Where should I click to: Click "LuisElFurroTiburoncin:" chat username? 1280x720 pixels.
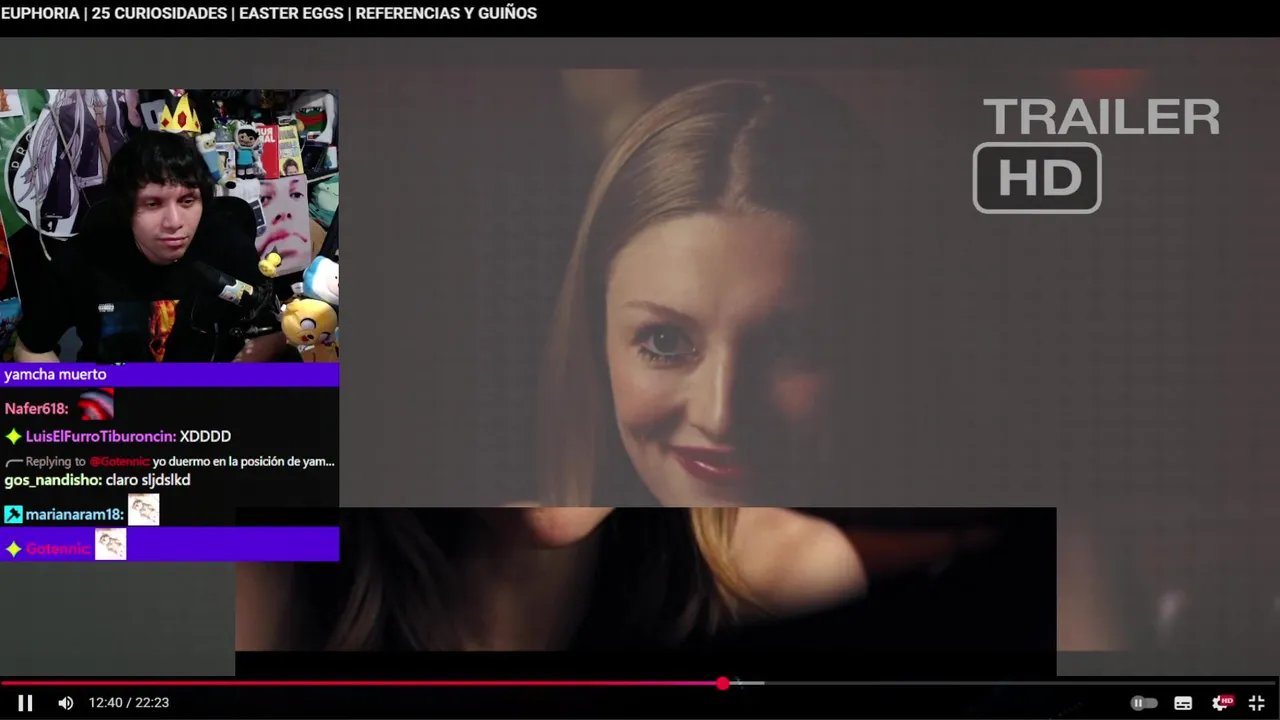100,436
